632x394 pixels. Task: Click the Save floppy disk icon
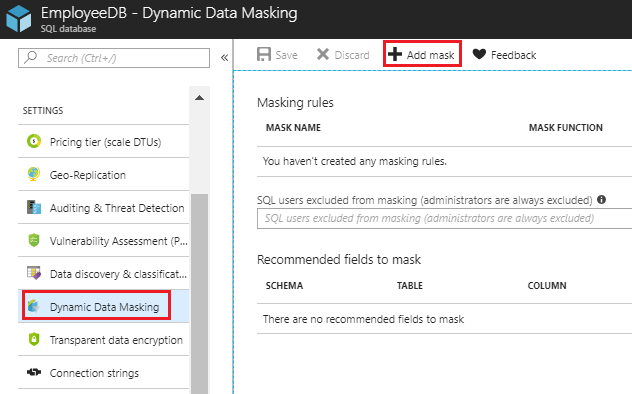tap(264, 54)
